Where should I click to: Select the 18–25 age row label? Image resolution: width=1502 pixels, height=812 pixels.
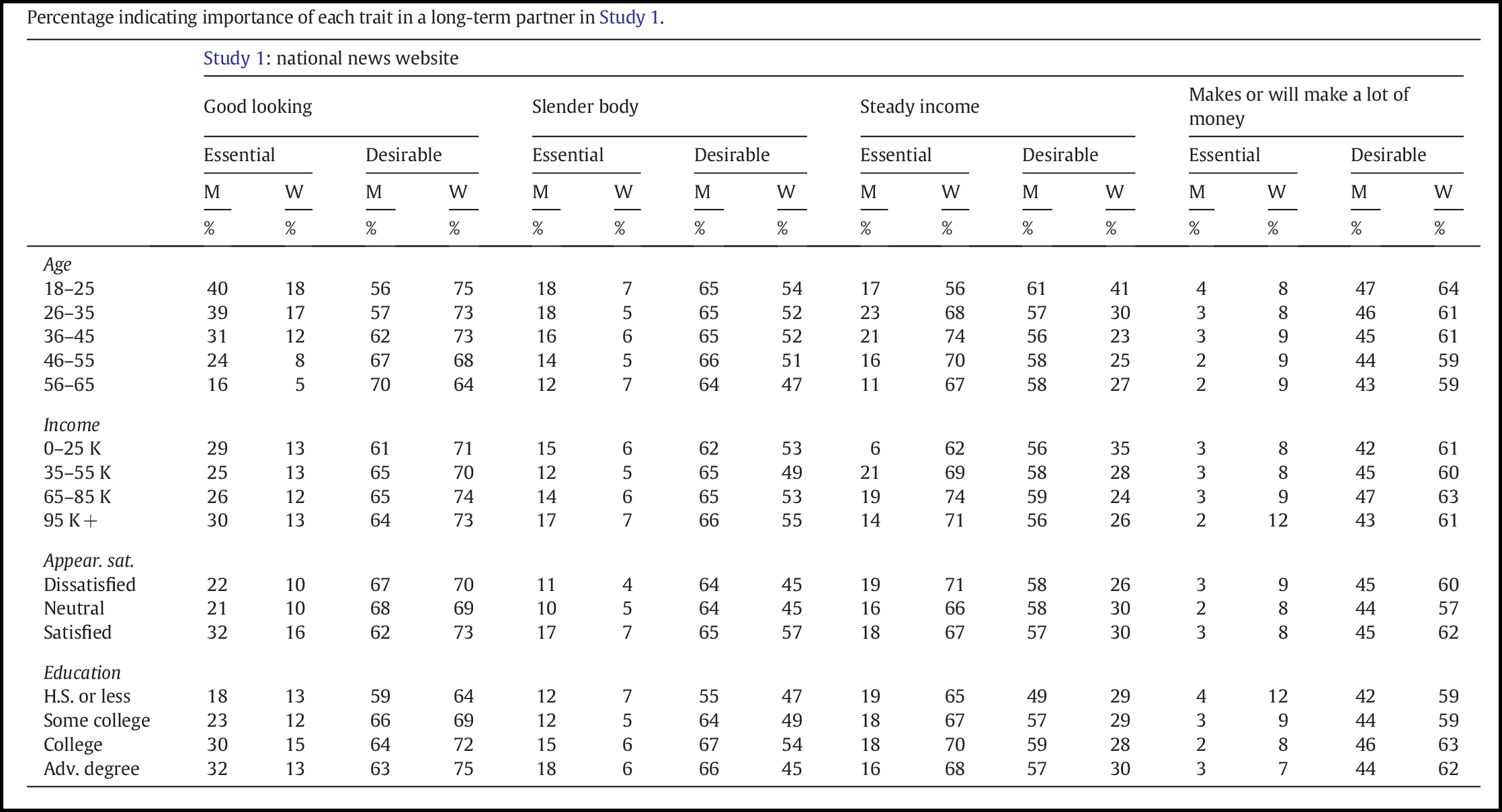pyautogui.click(x=69, y=289)
